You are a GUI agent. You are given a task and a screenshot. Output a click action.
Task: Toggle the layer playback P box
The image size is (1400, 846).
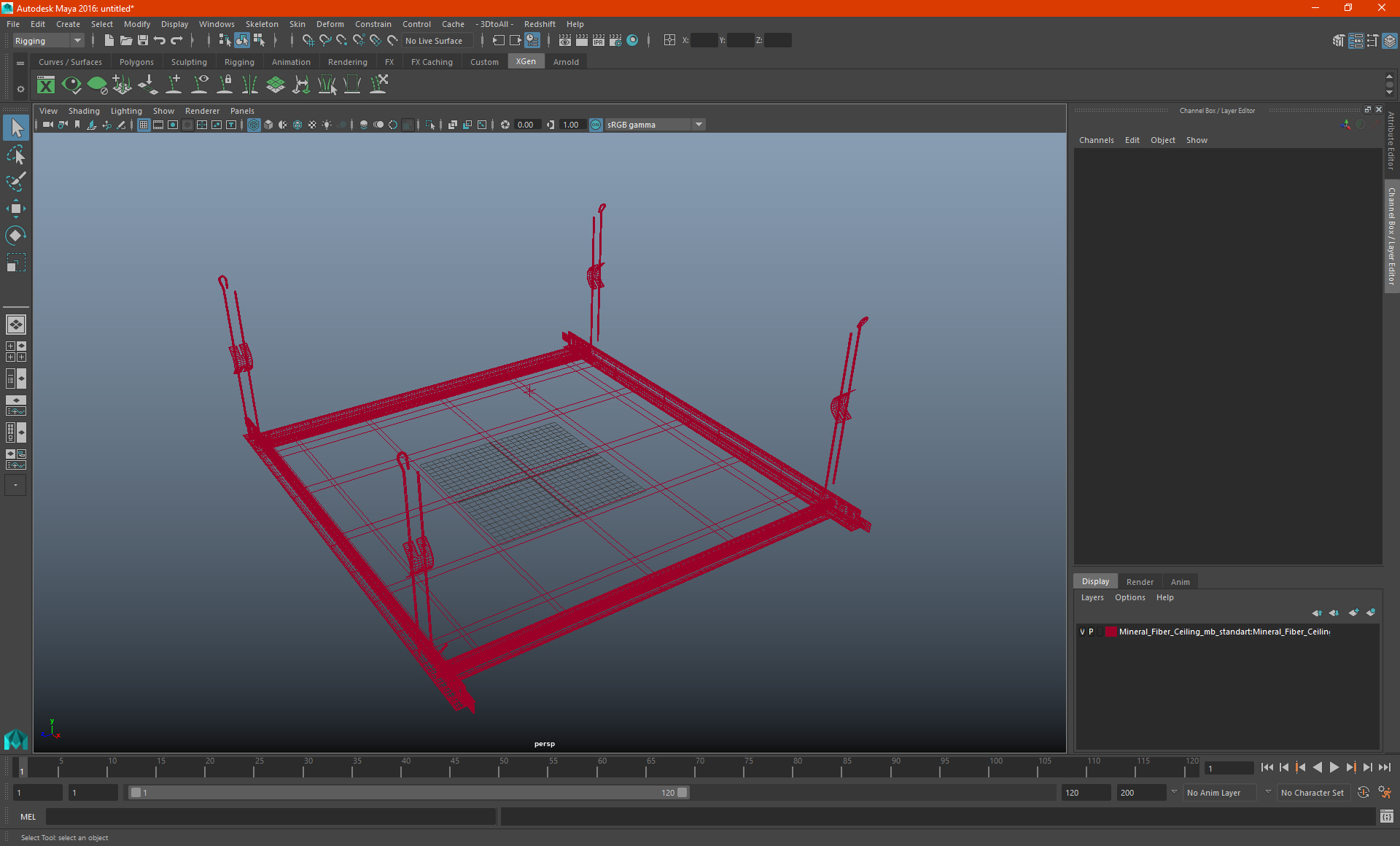point(1091,632)
